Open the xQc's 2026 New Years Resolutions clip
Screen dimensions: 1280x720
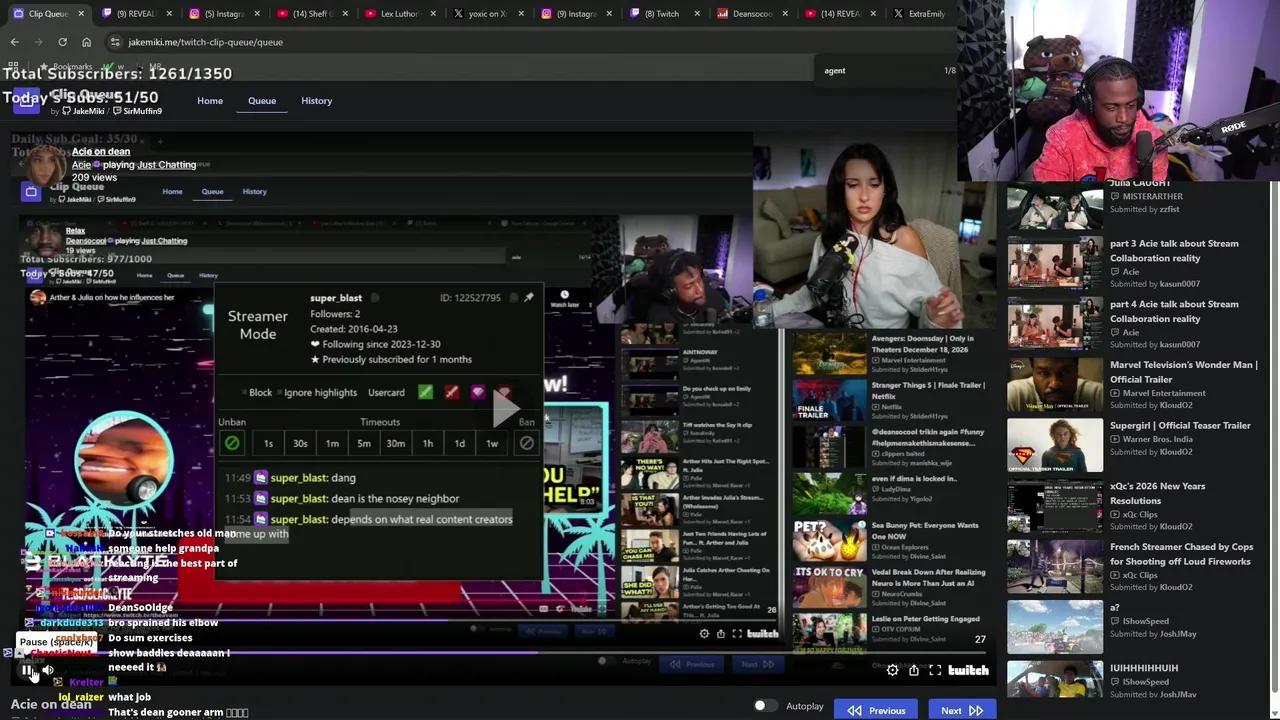pos(1157,493)
